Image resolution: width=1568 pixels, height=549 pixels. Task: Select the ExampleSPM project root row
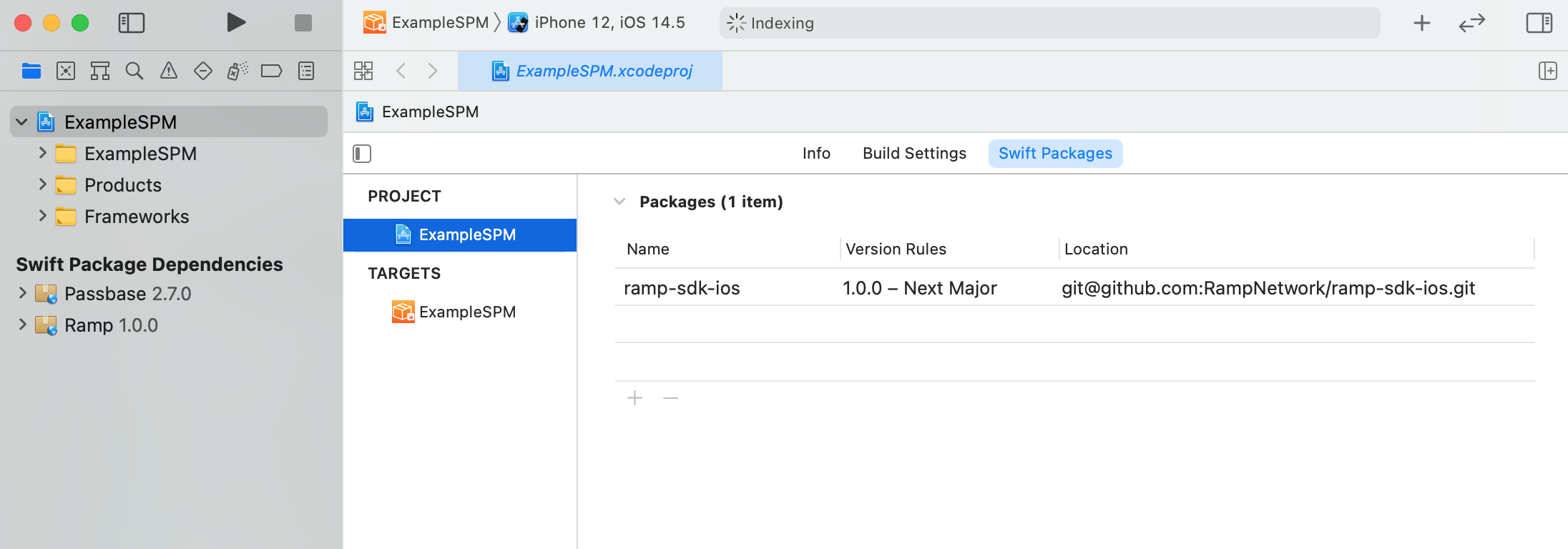pyautogui.click(x=169, y=122)
